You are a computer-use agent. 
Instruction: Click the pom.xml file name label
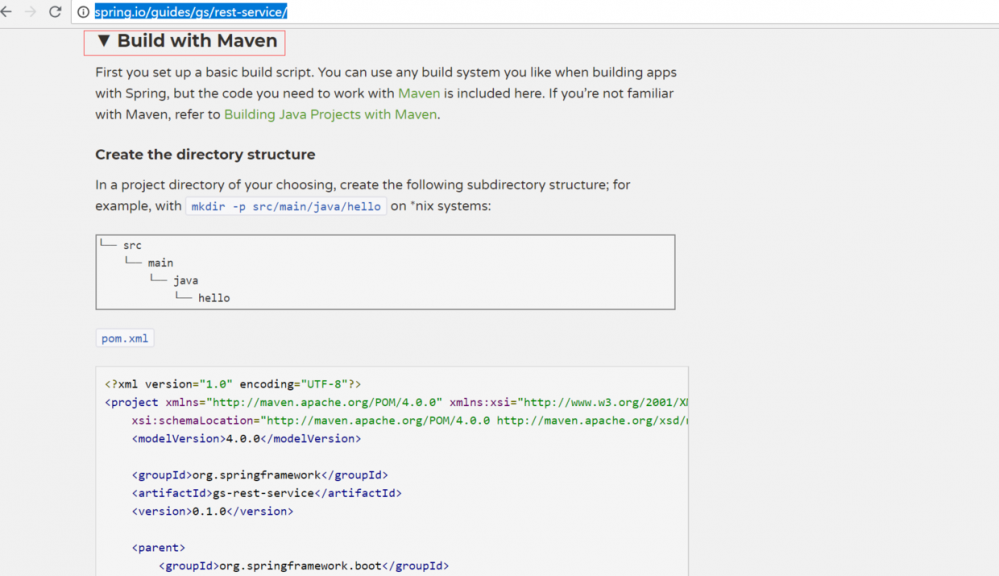click(125, 338)
